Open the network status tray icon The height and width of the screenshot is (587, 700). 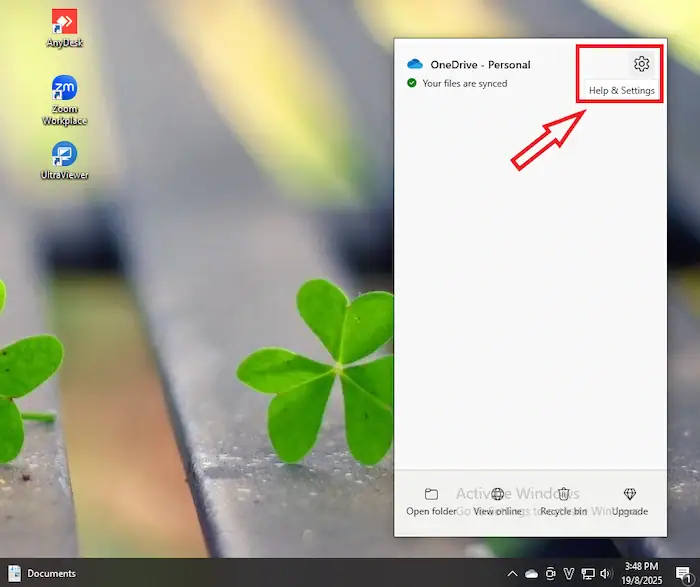(x=587, y=574)
